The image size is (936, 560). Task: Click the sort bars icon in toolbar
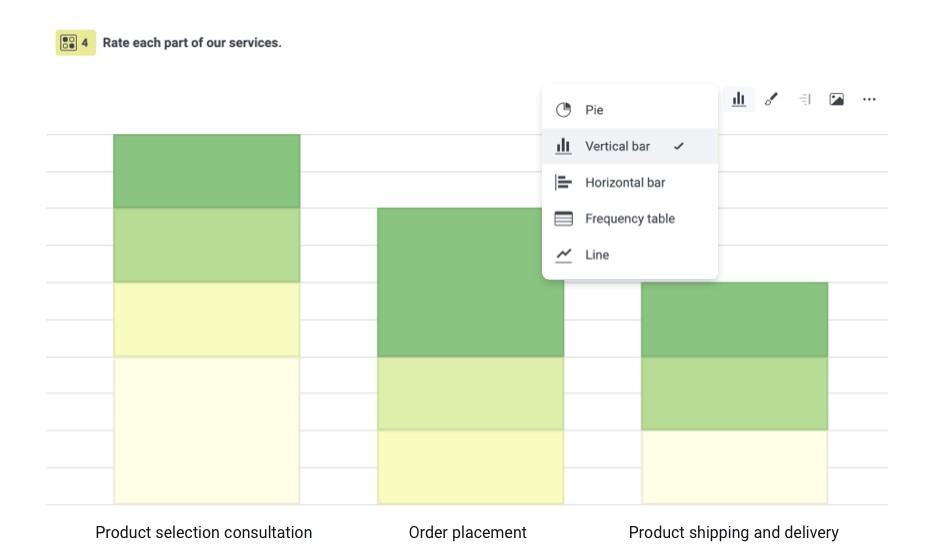[804, 99]
